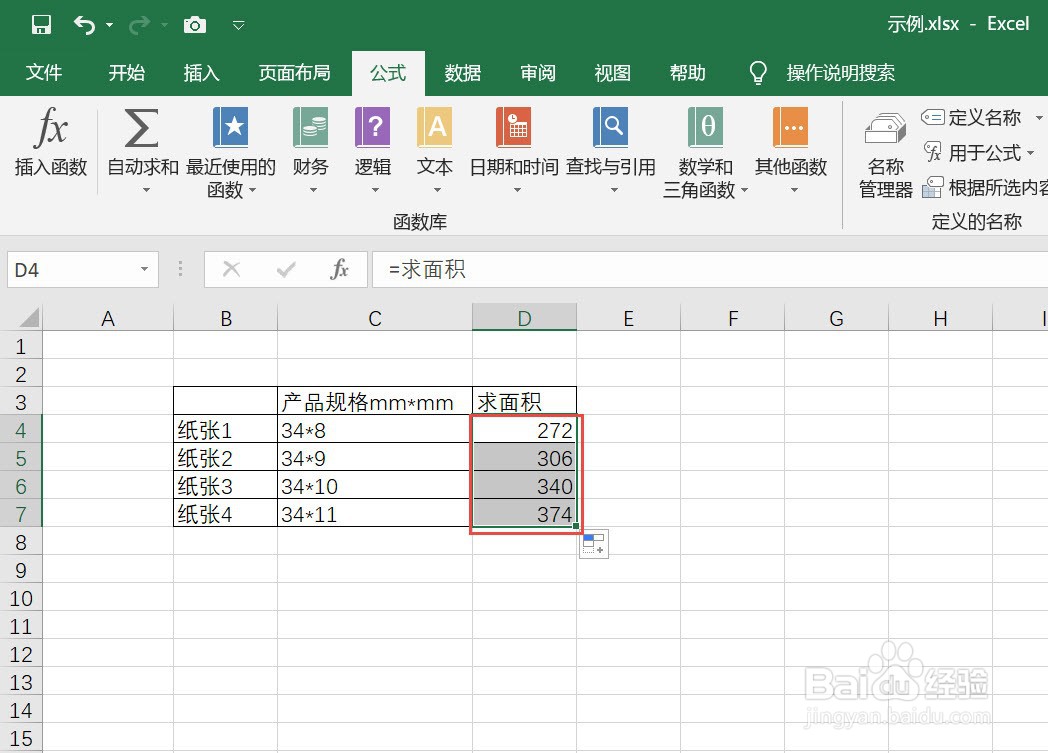This screenshot has width=1048, height=753.
Task: Click the Use in Formula (用于公式) button
Action: click(x=983, y=153)
